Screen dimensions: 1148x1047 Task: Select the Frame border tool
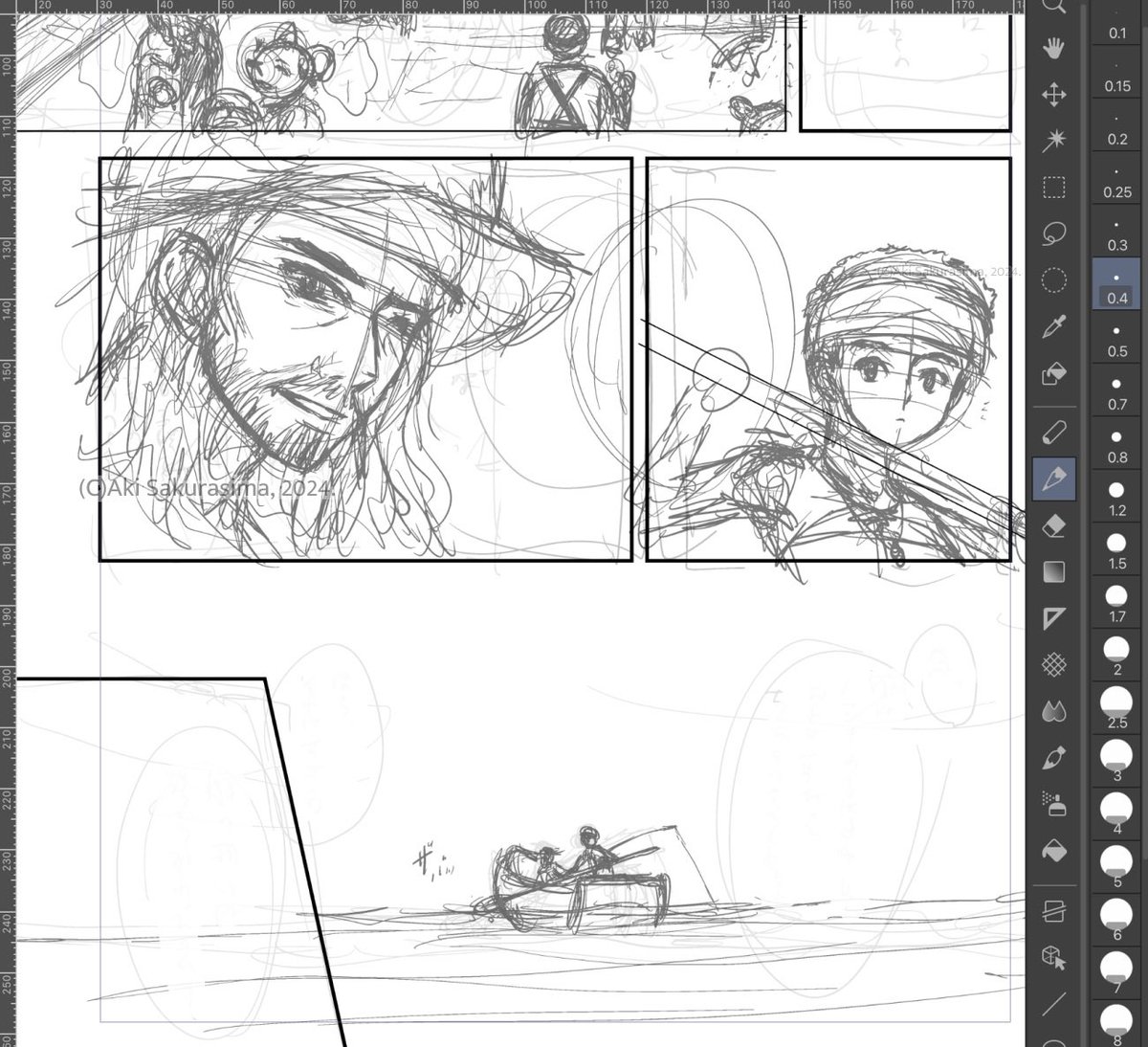(1053, 910)
